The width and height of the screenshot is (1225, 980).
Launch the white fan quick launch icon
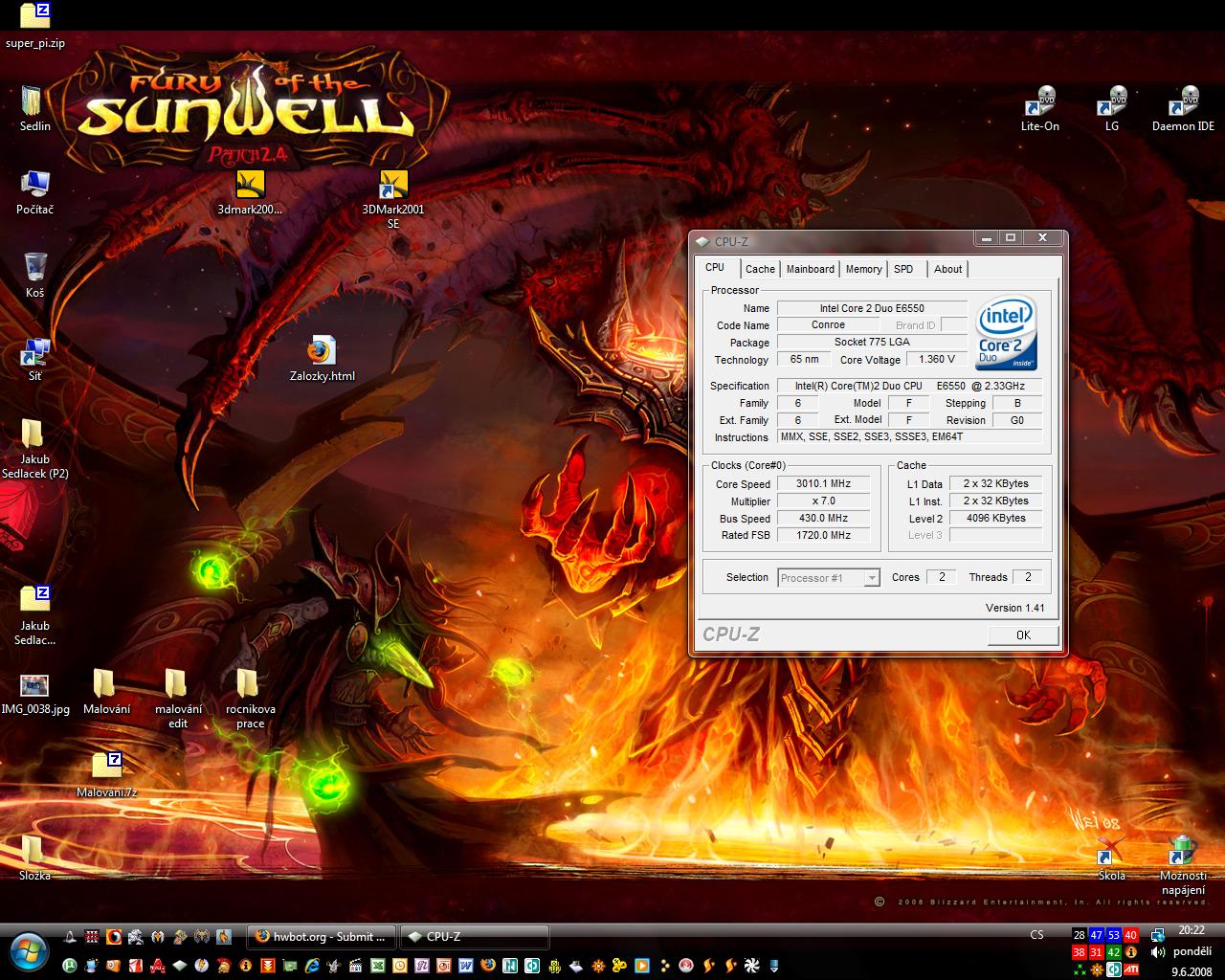click(x=751, y=966)
